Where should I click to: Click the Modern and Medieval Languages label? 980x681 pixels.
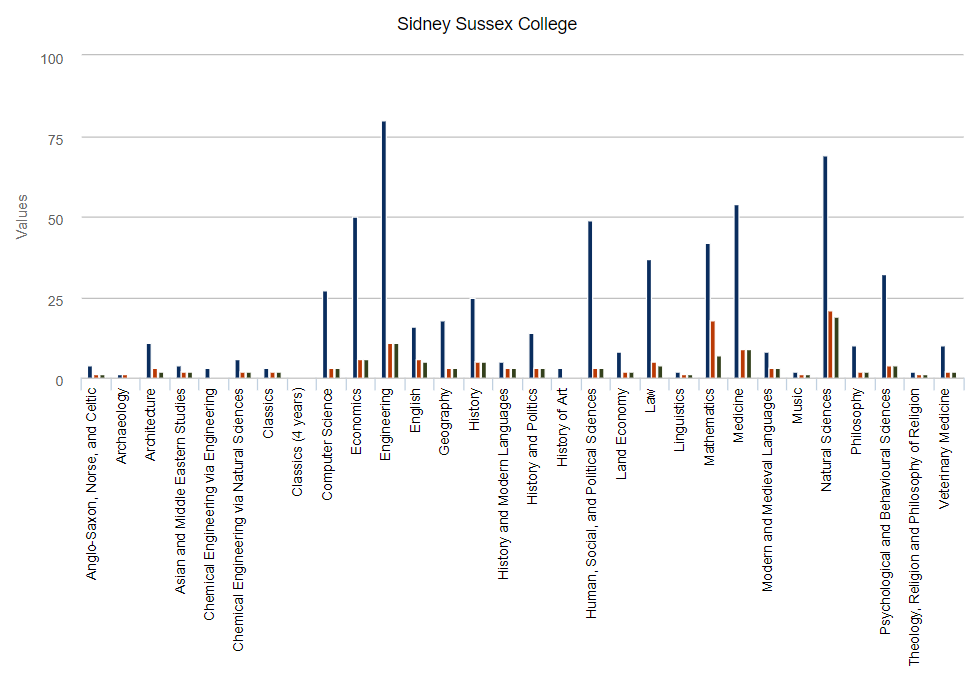tap(768, 490)
